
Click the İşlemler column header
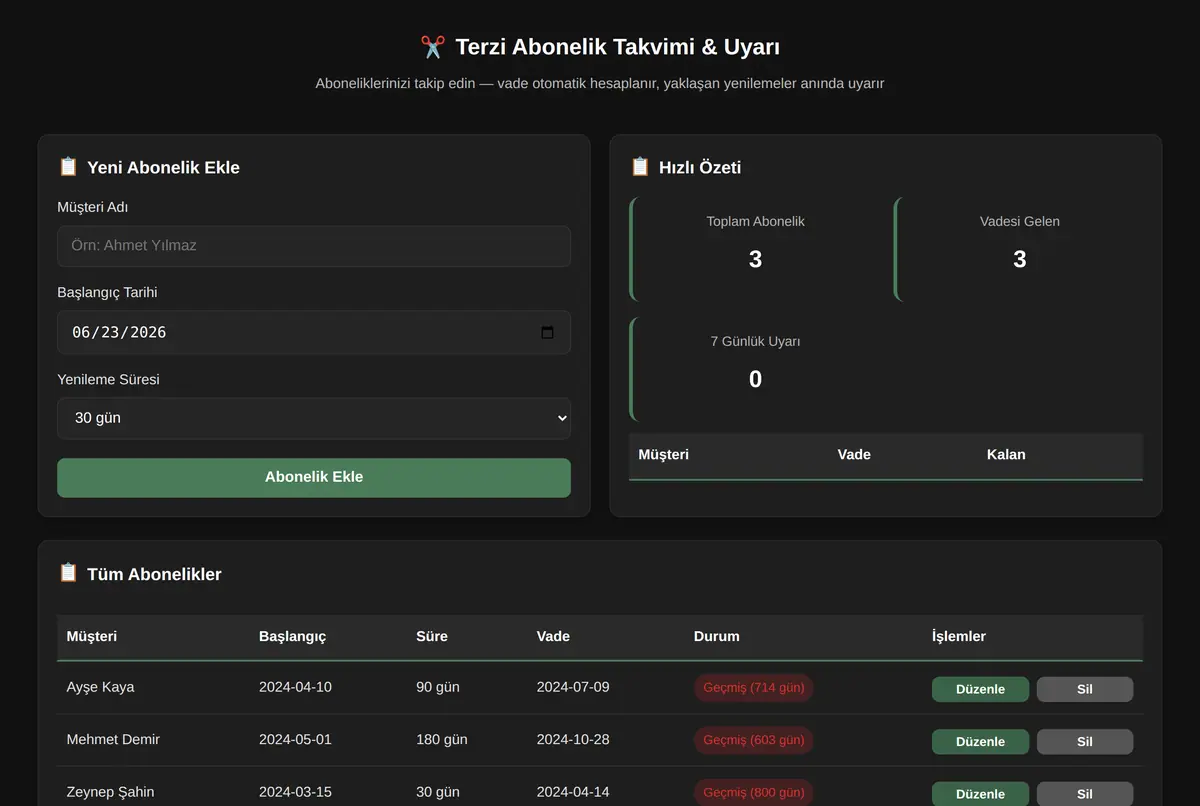959,636
